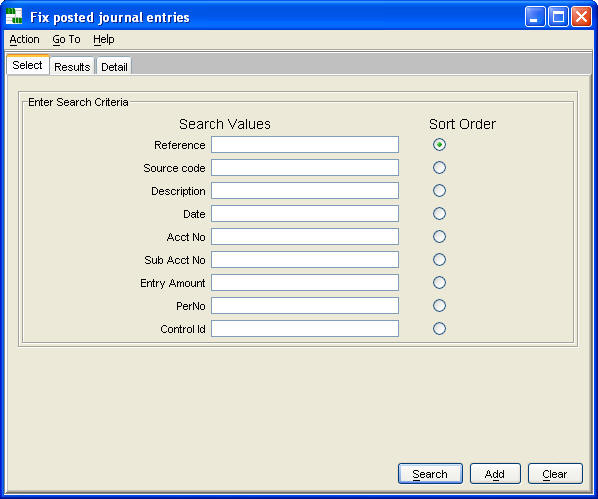This screenshot has width=598, height=499.
Task: Click the Clear button
Action: (555, 474)
